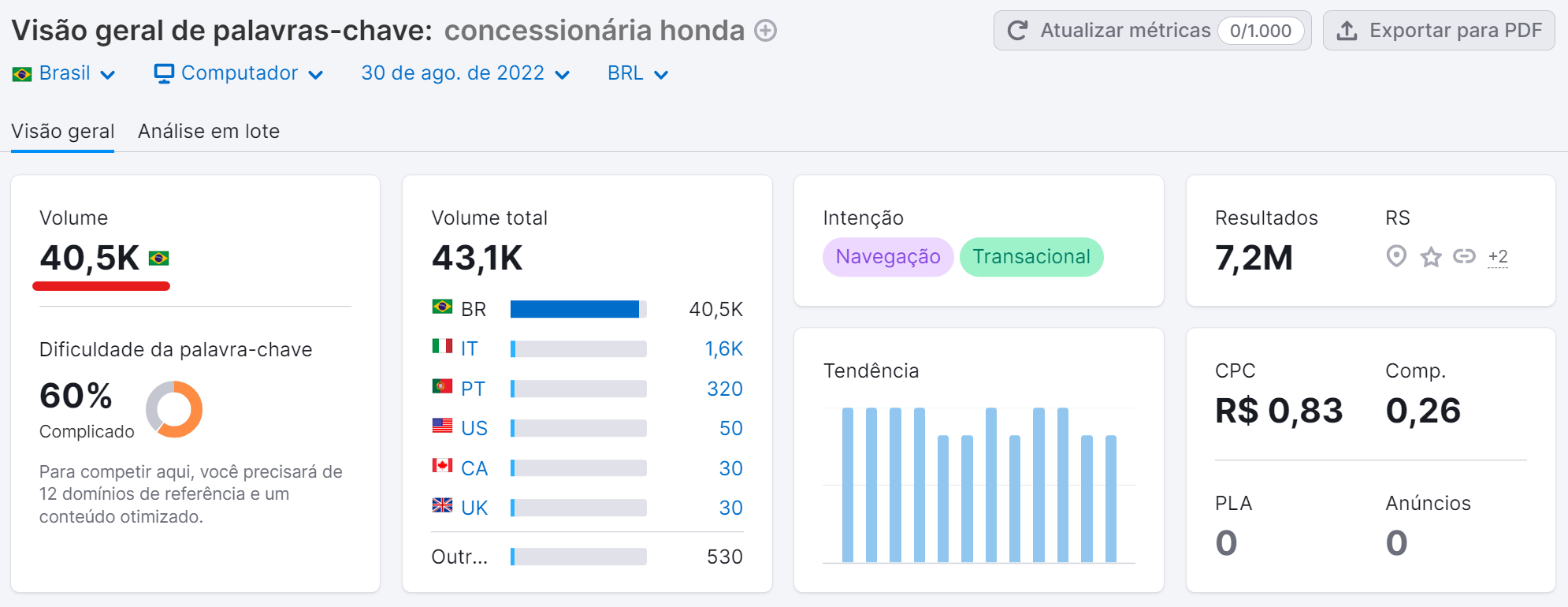Image resolution: width=1568 pixels, height=607 pixels.
Task: Click the Canada flag in the Volume total list
Action: click(x=442, y=465)
